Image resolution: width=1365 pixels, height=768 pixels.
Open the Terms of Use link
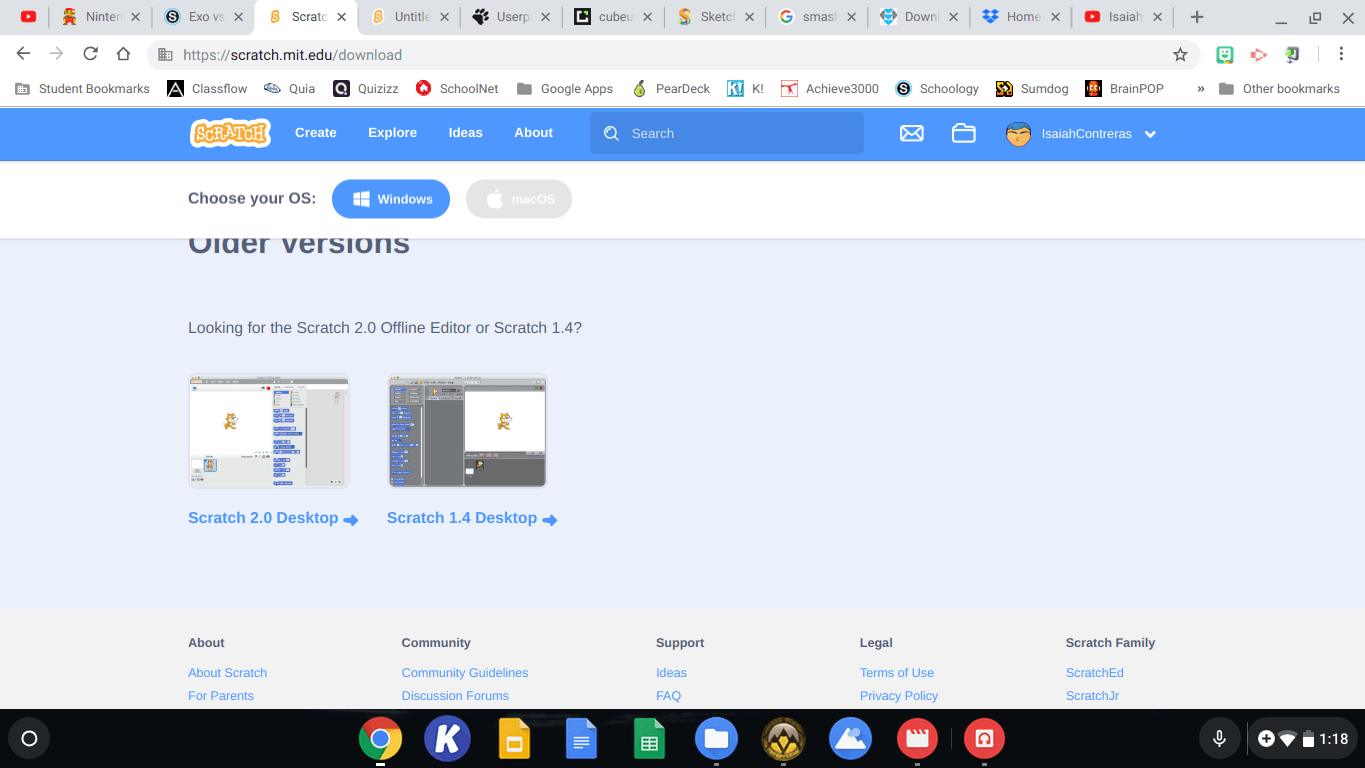tap(896, 673)
